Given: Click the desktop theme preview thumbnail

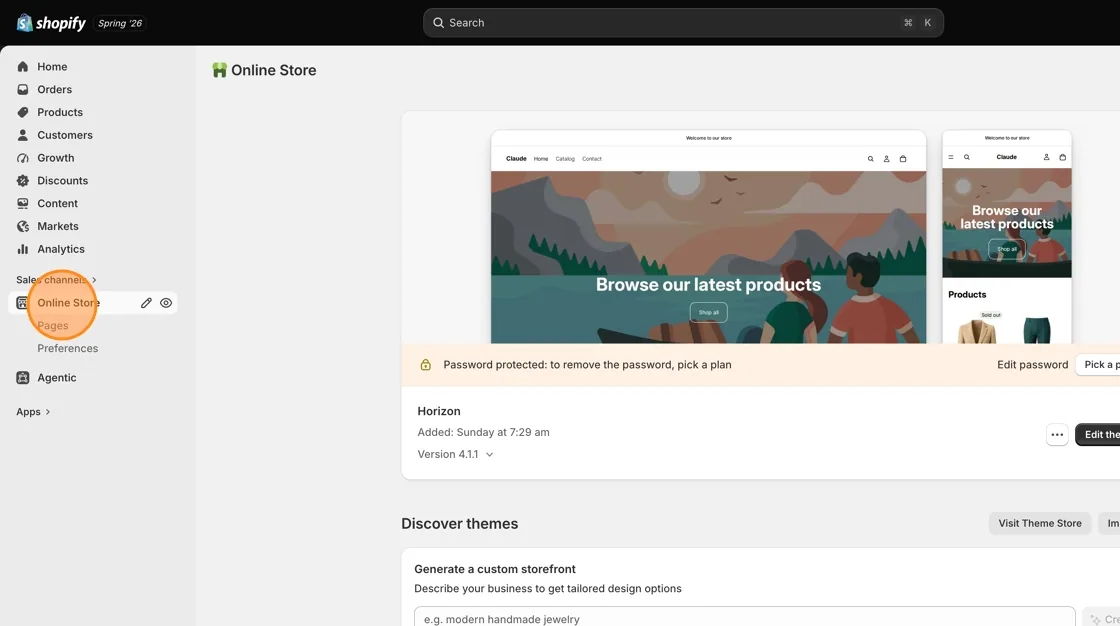Looking at the screenshot, I should coord(709,237).
